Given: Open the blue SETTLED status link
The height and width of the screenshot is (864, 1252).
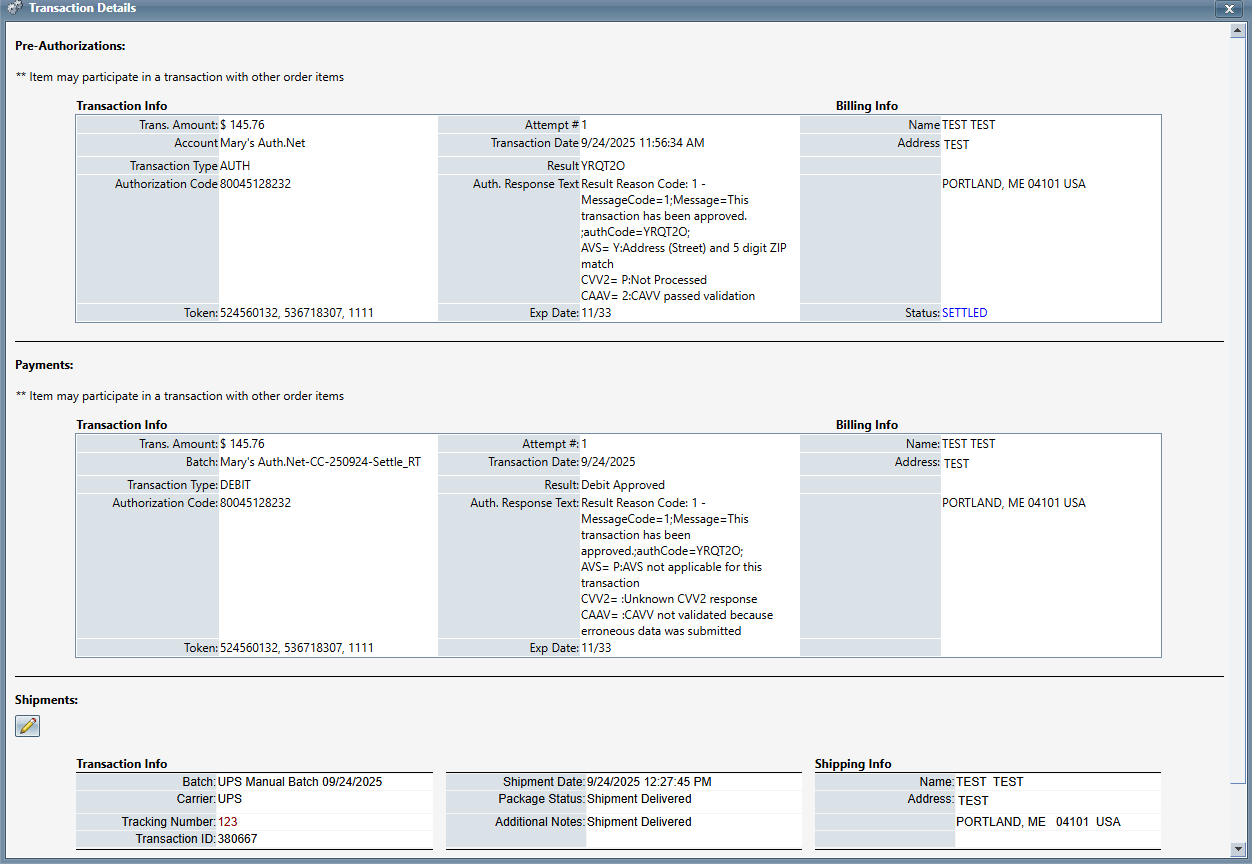Looking at the screenshot, I should (964, 313).
